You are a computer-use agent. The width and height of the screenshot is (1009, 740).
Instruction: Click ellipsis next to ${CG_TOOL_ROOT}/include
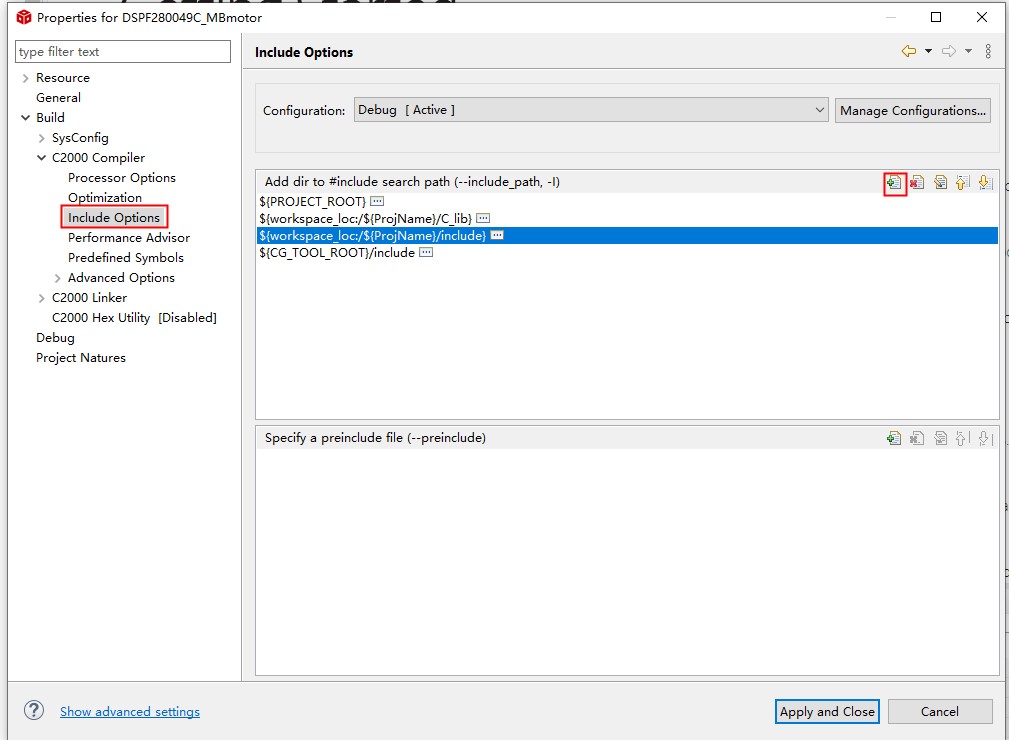426,252
